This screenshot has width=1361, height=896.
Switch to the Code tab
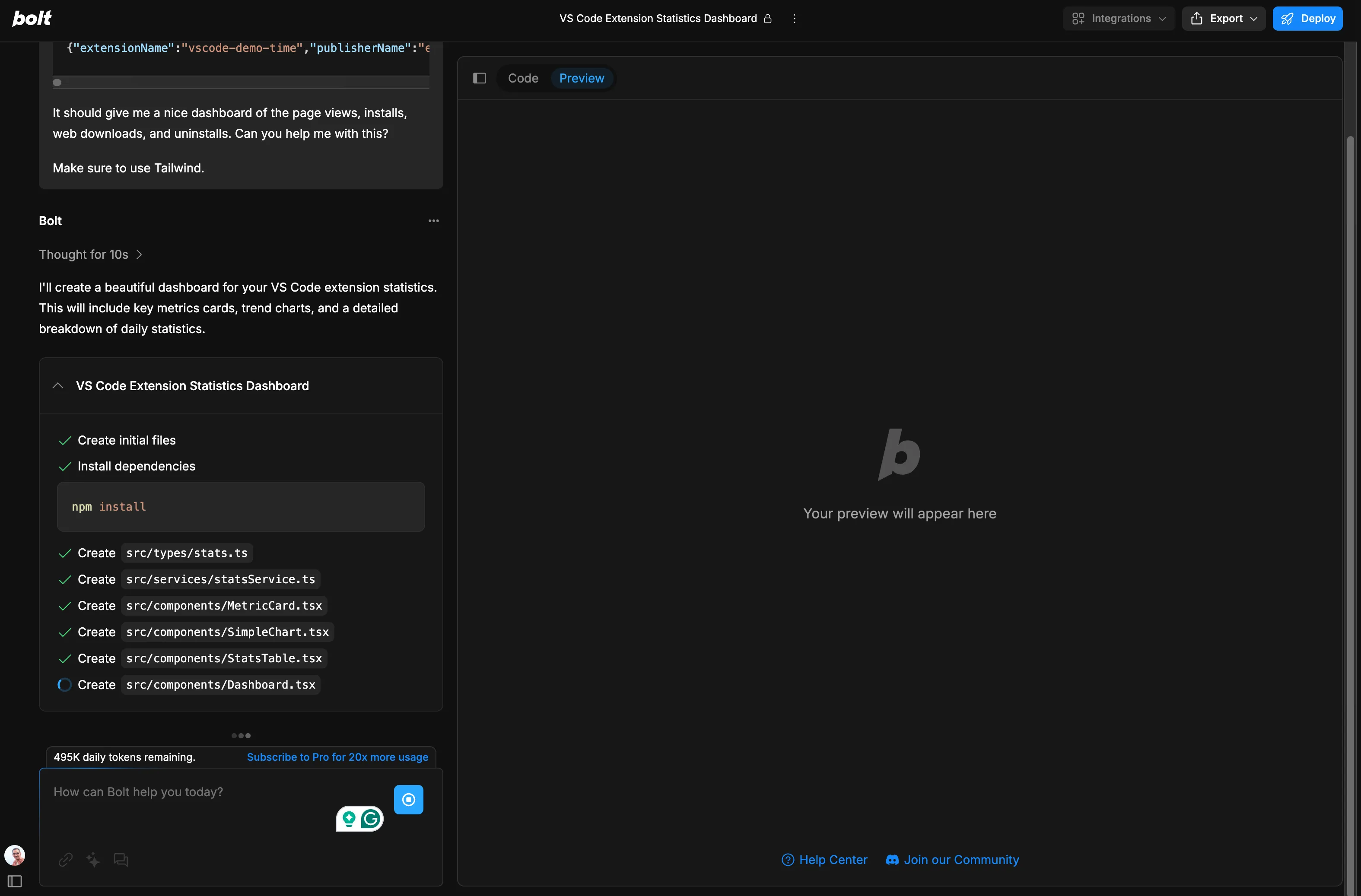(x=523, y=78)
